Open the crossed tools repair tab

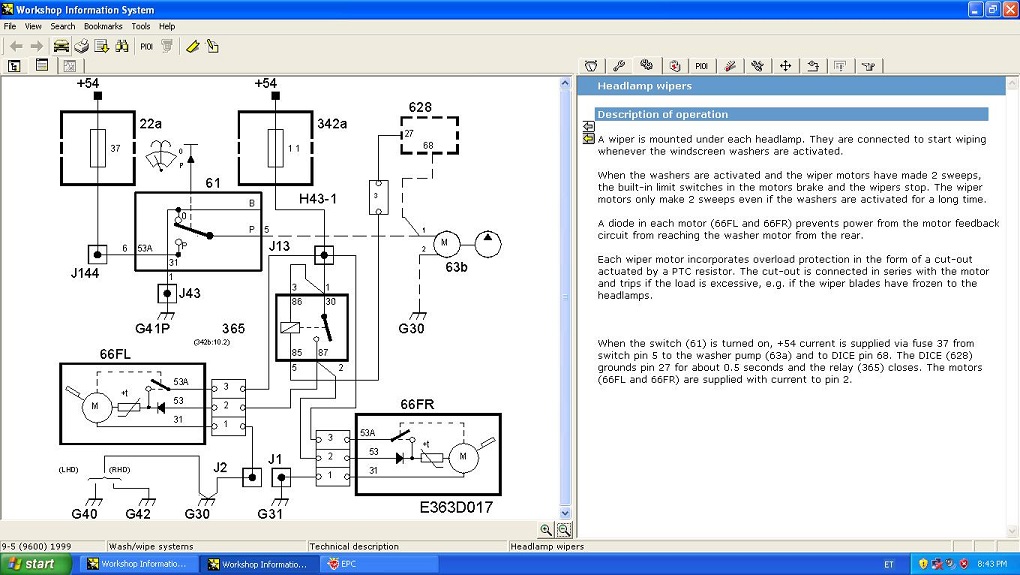click(757, 66)
